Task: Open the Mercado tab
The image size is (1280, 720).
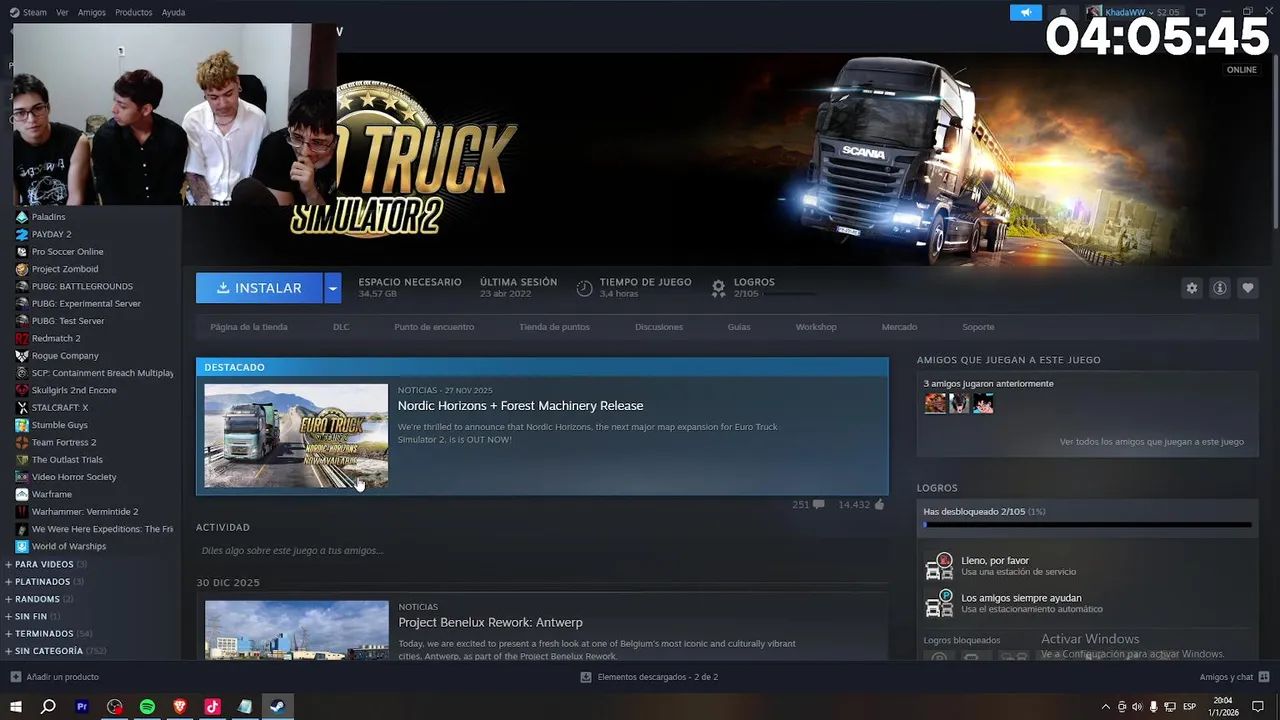Action: click(x=899, y=327)
